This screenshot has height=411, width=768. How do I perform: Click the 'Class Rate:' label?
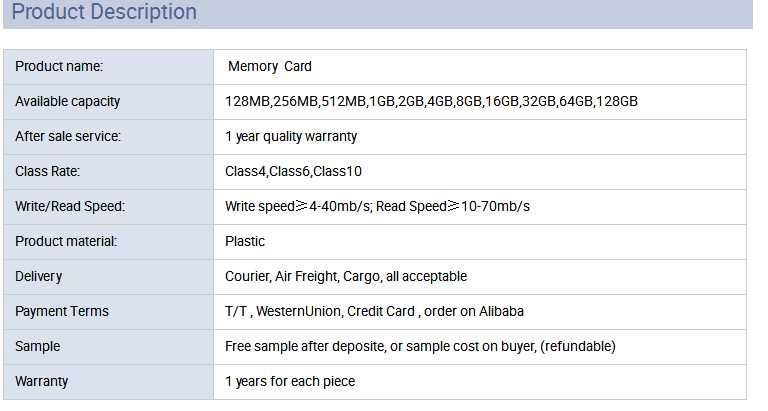48,172
